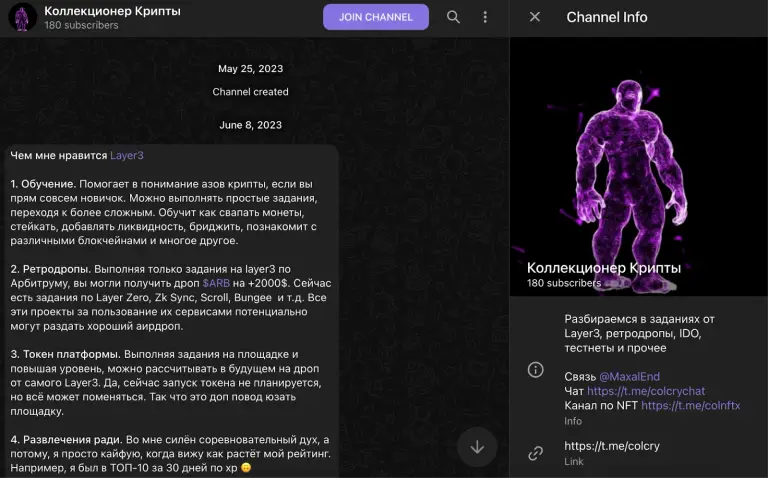Open the large purple figure profile photo
This screenshot has width=768, height=478.
639,167
